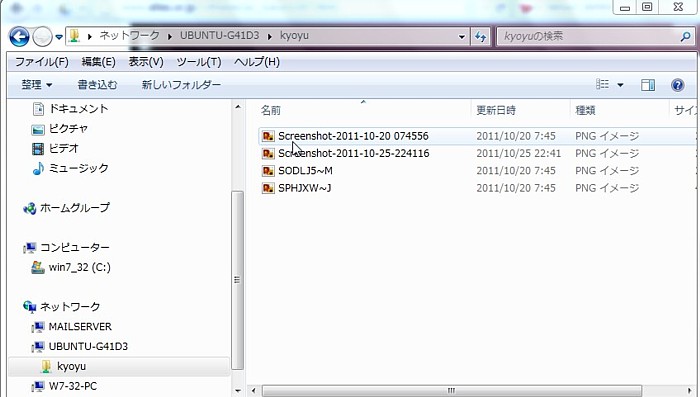This screenshot has height=397, width=700.
Task: Click the ドキュメント document icon
Action: pos(38,109)
